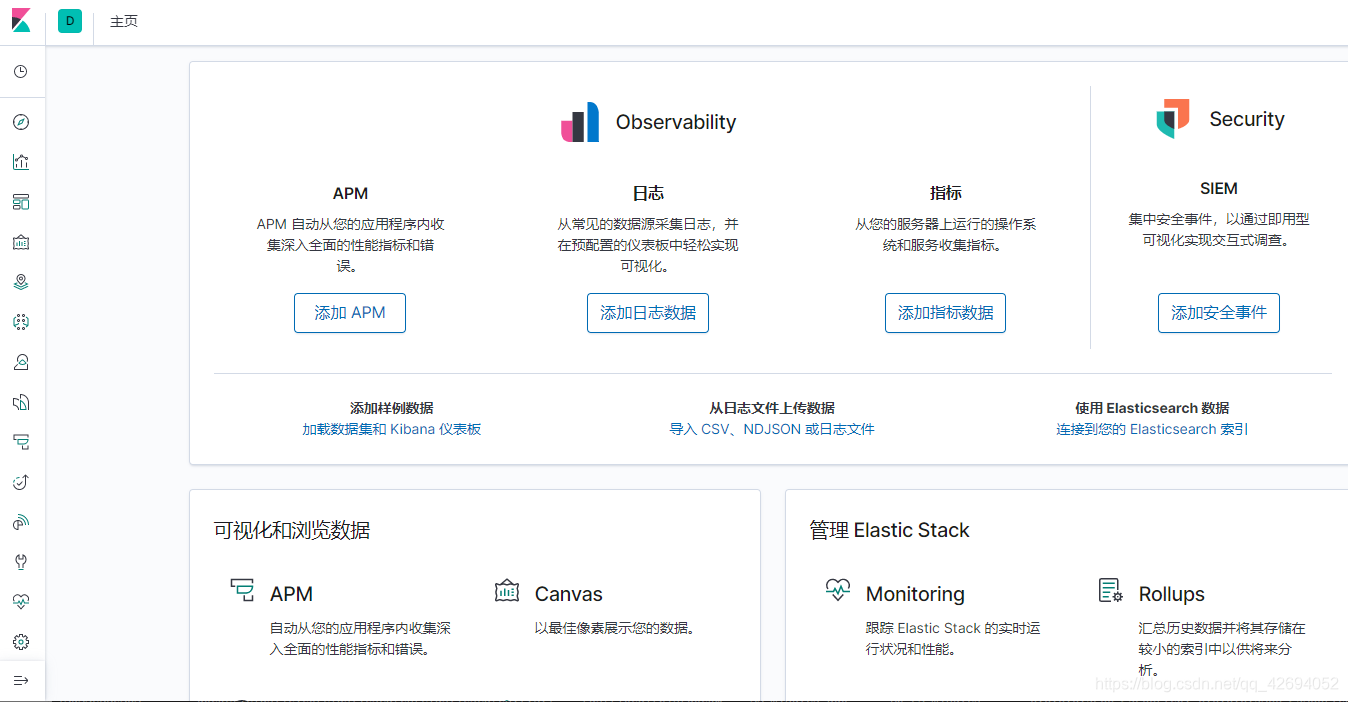Click the 日志 section title
The height and width of the screenshot is (702, 1348).
pos(648,193)
